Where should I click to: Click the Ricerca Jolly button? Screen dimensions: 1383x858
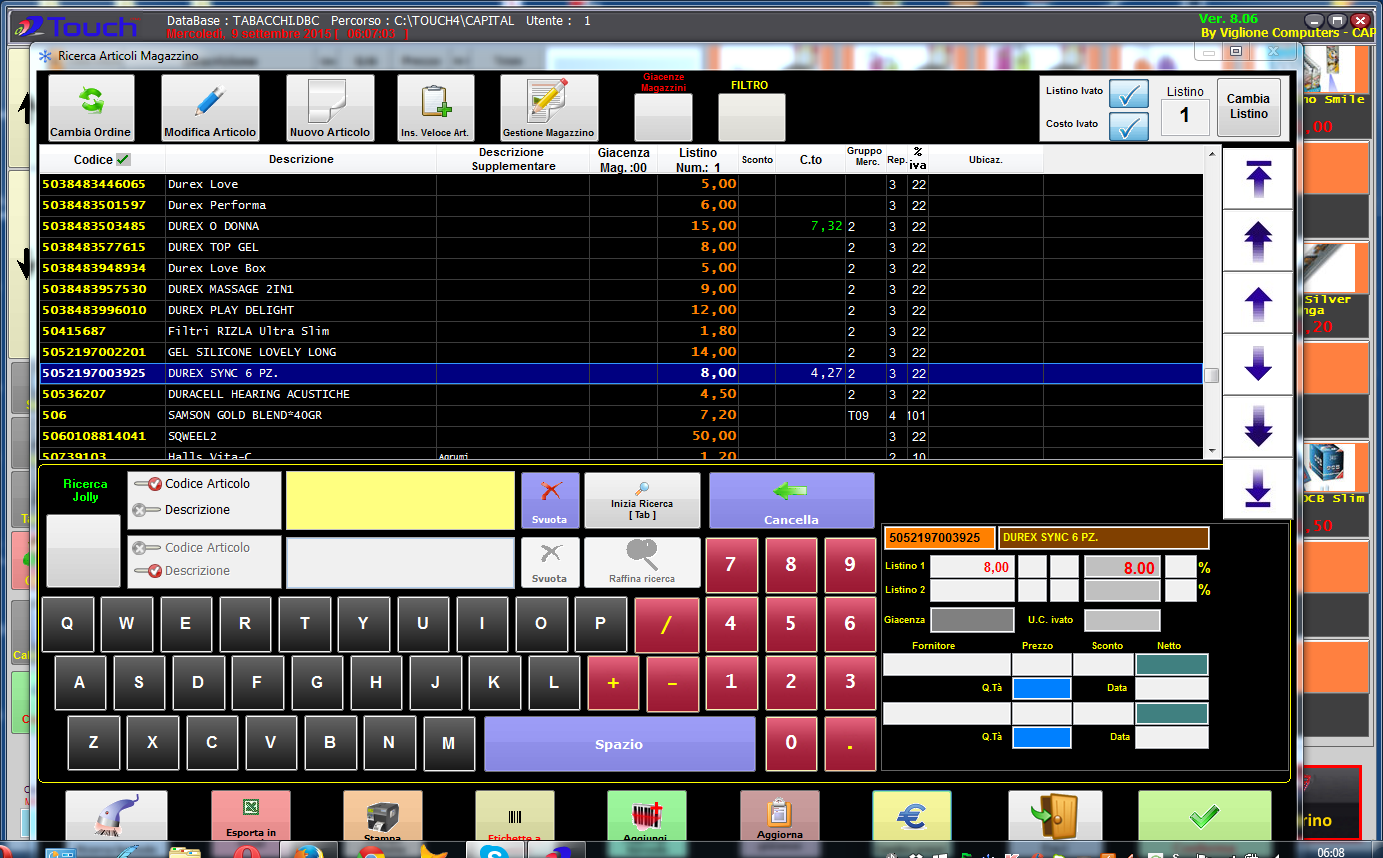(x=84, y=552)
